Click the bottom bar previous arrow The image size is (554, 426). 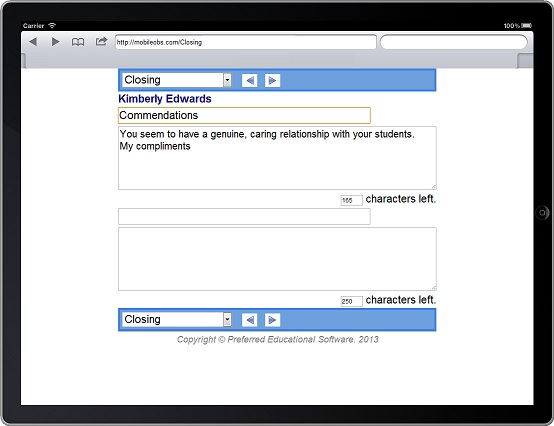(x=249, y=320)
